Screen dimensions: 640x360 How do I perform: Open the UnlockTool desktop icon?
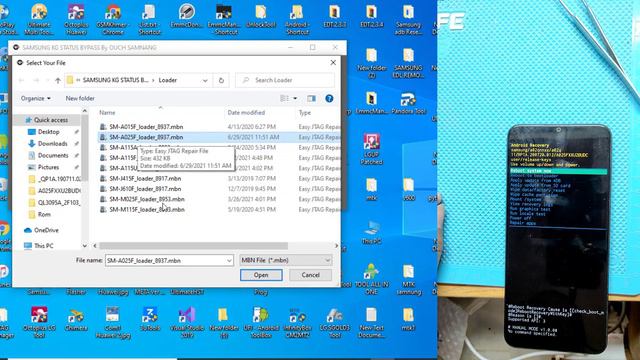(261, 16)
